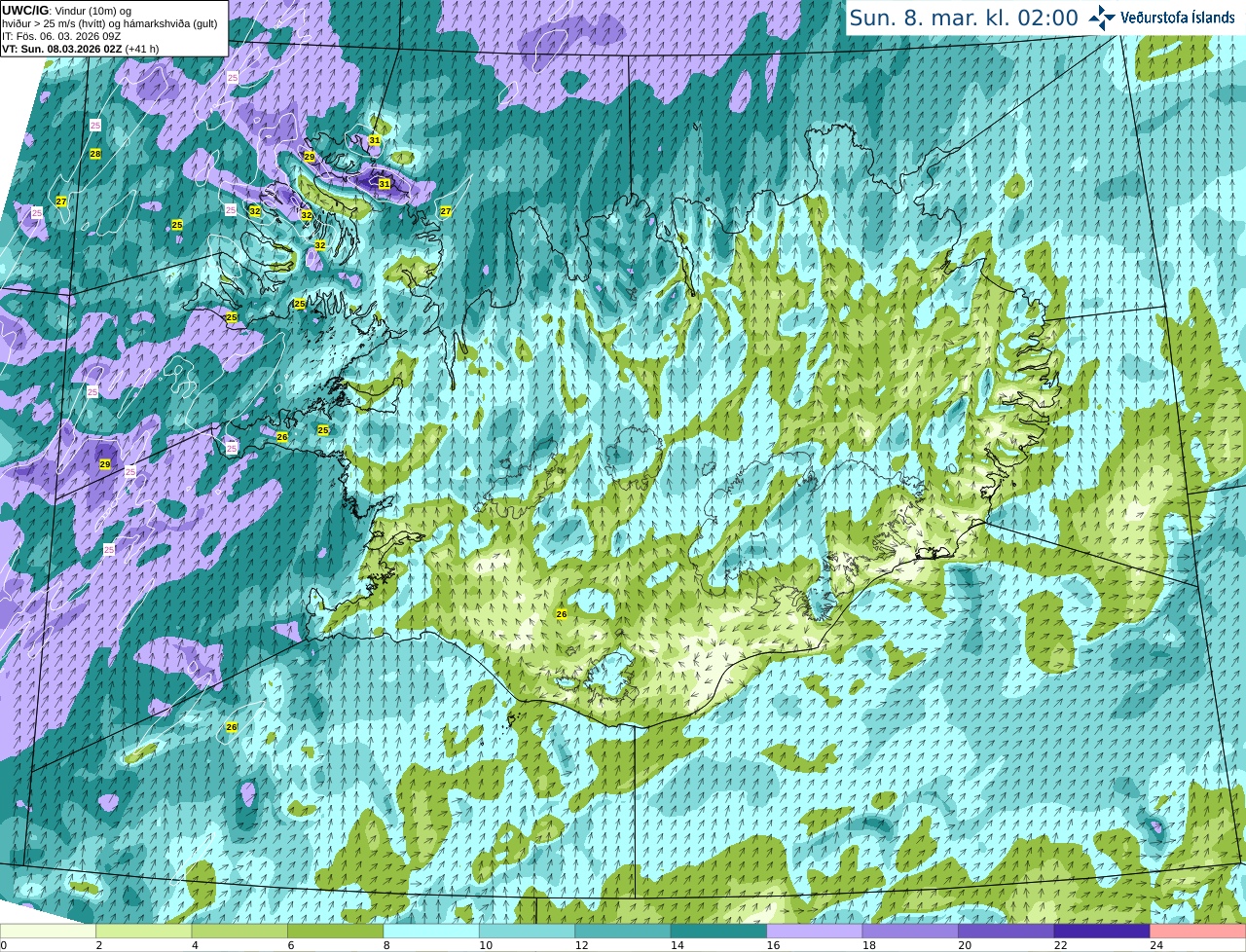The width and height of the screenshot is (1246, 952).
Task: Pick the medium teal 12–14 m/s swatch
Action: point(623,932)
